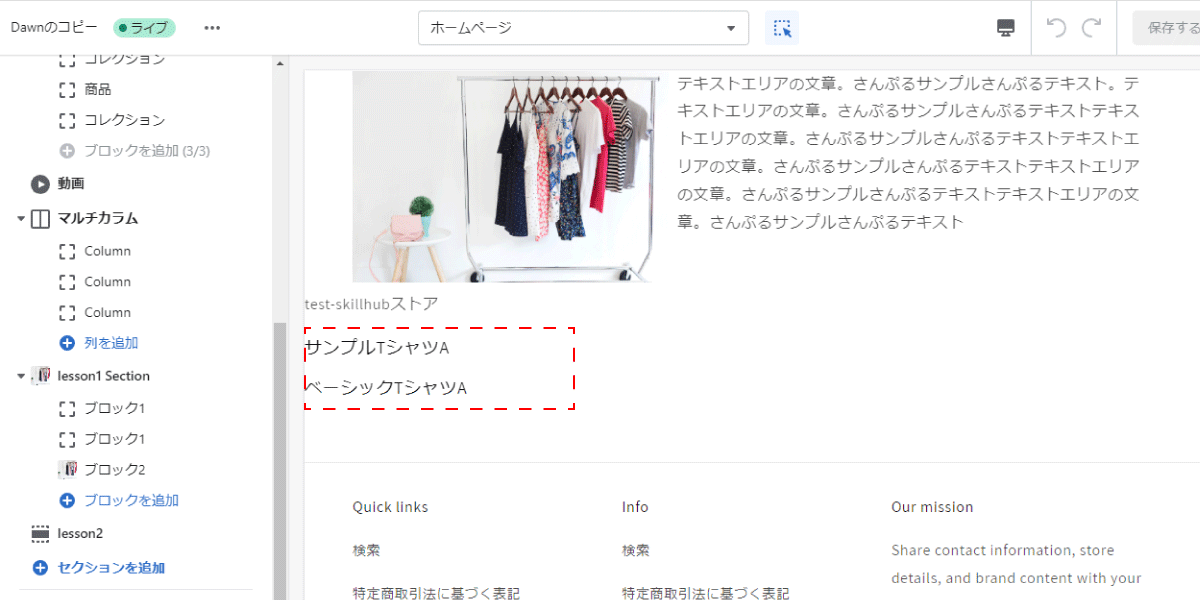Click the Our mission footer heading
Image resolution: width=1200 pixels, height=600 pixels.
click(x=932, y=507)
